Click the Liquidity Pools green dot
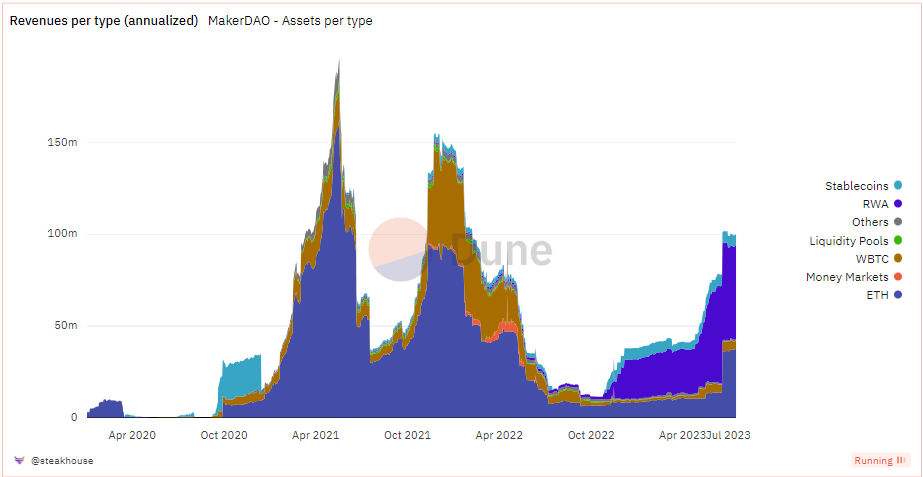Viewport: 923px width, 477px height. [898, 240]
